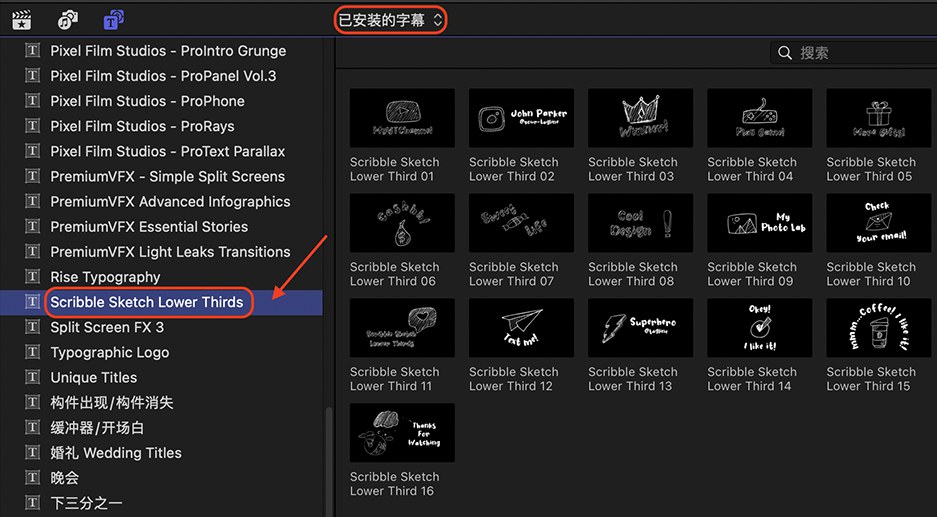
Task: Select Scribble Sketch Lower Third 15 thumbnail
Action: pyautogui.click(x=878, y=328)
